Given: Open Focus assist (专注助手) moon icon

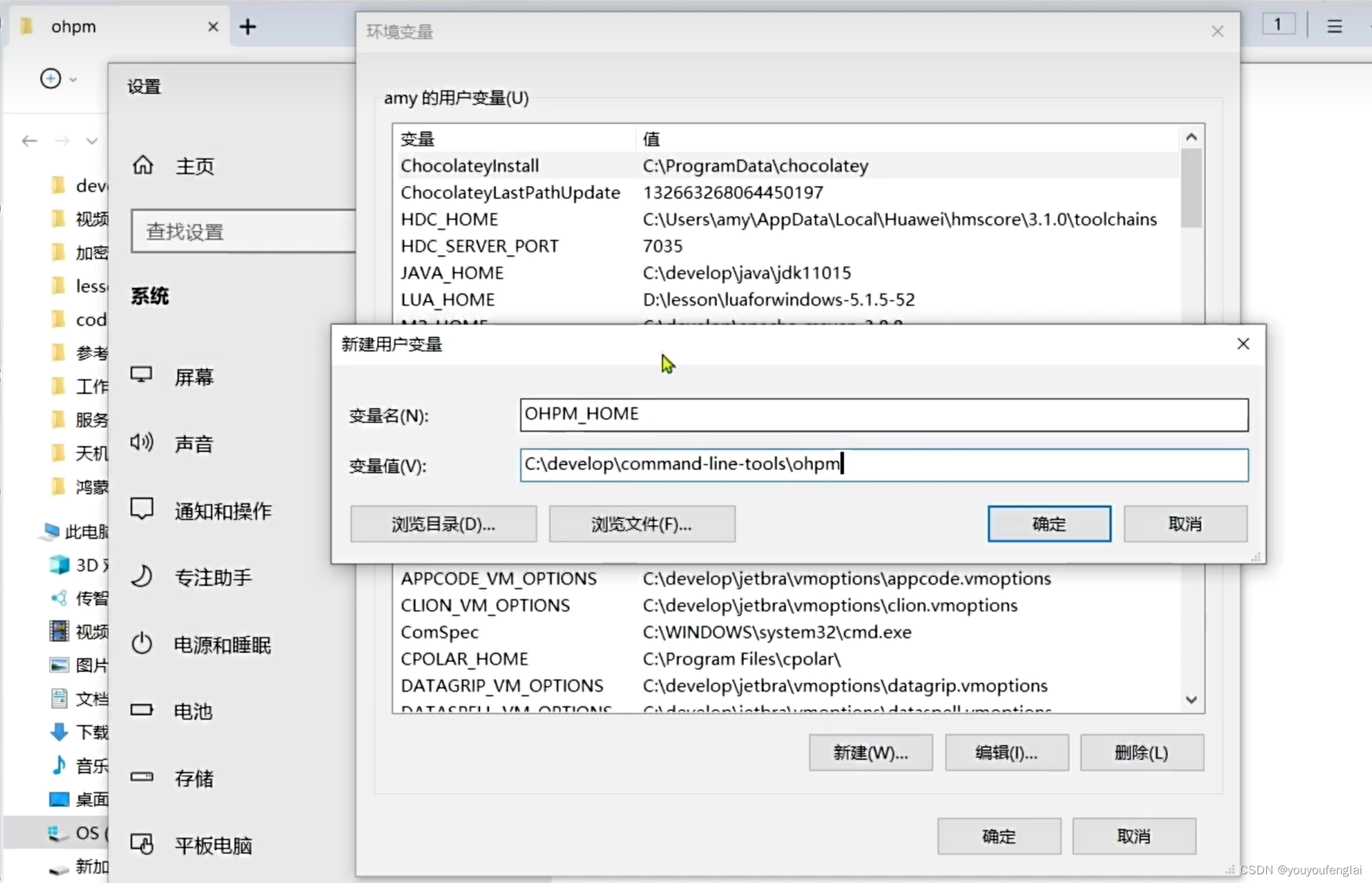Looking at the screenshot, I should click(141, 576).
